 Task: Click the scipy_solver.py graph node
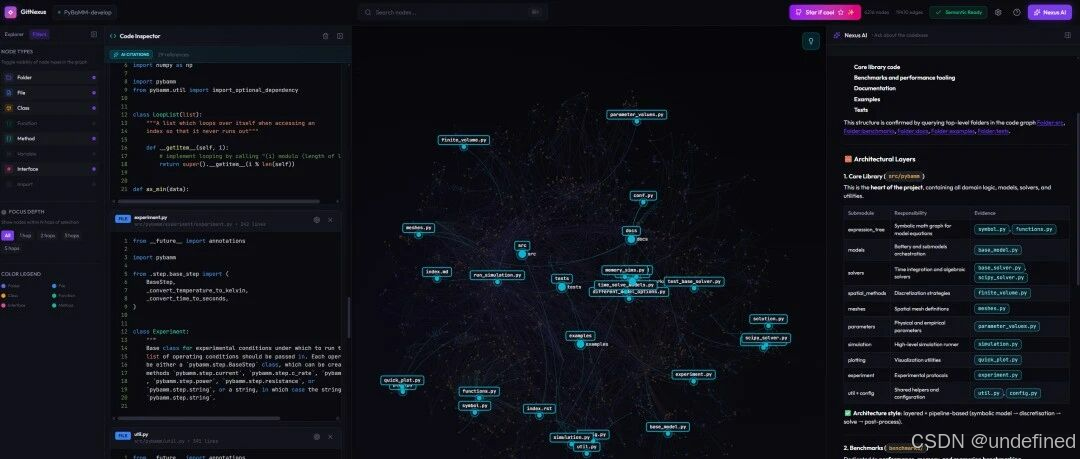(766, 338)
